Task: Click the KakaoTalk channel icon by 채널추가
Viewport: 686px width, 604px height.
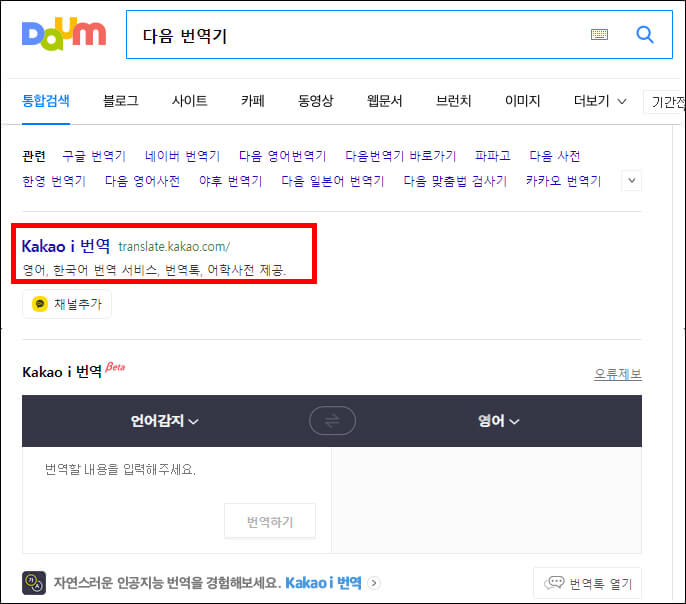Action: pos(40,304)
